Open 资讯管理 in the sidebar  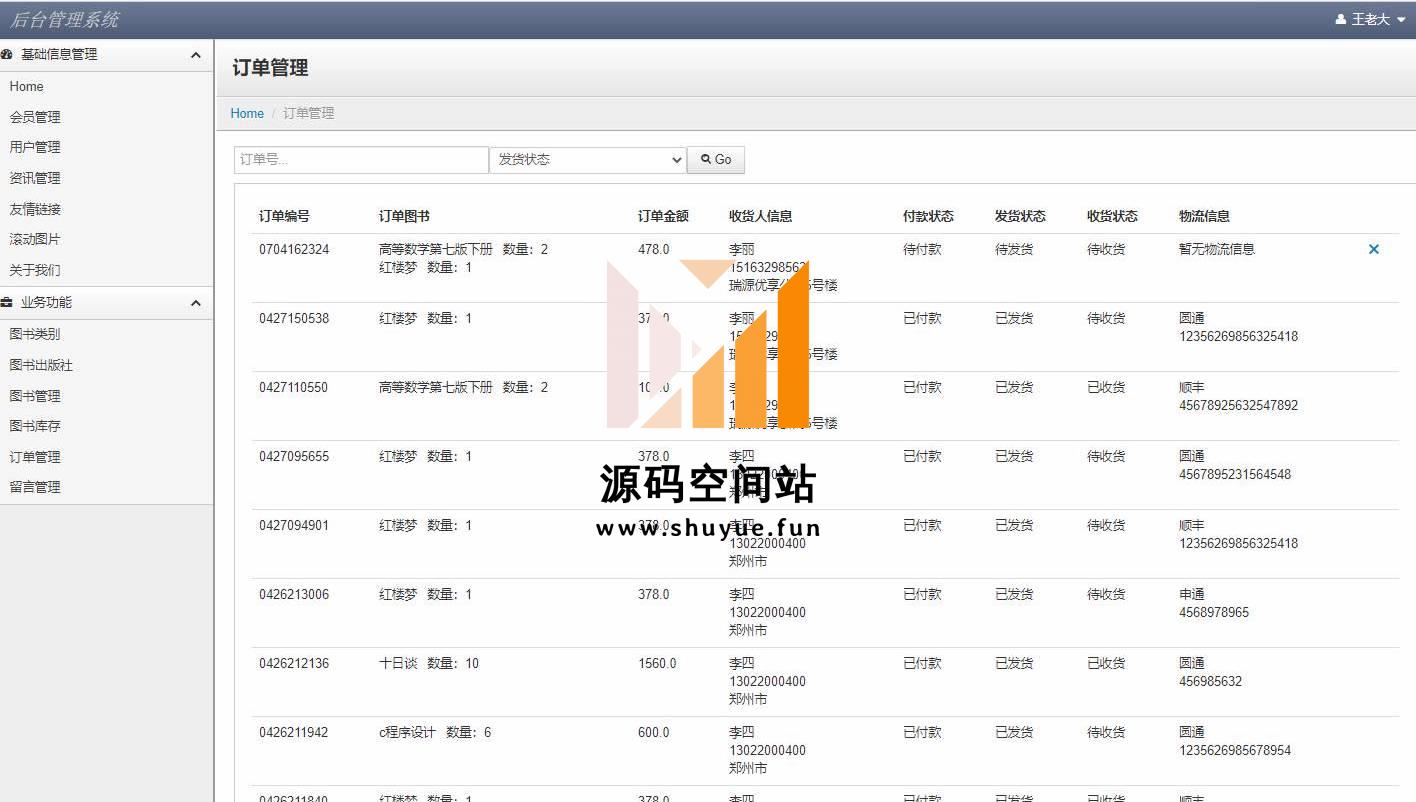pyautogui.click(x=35, y=178)
